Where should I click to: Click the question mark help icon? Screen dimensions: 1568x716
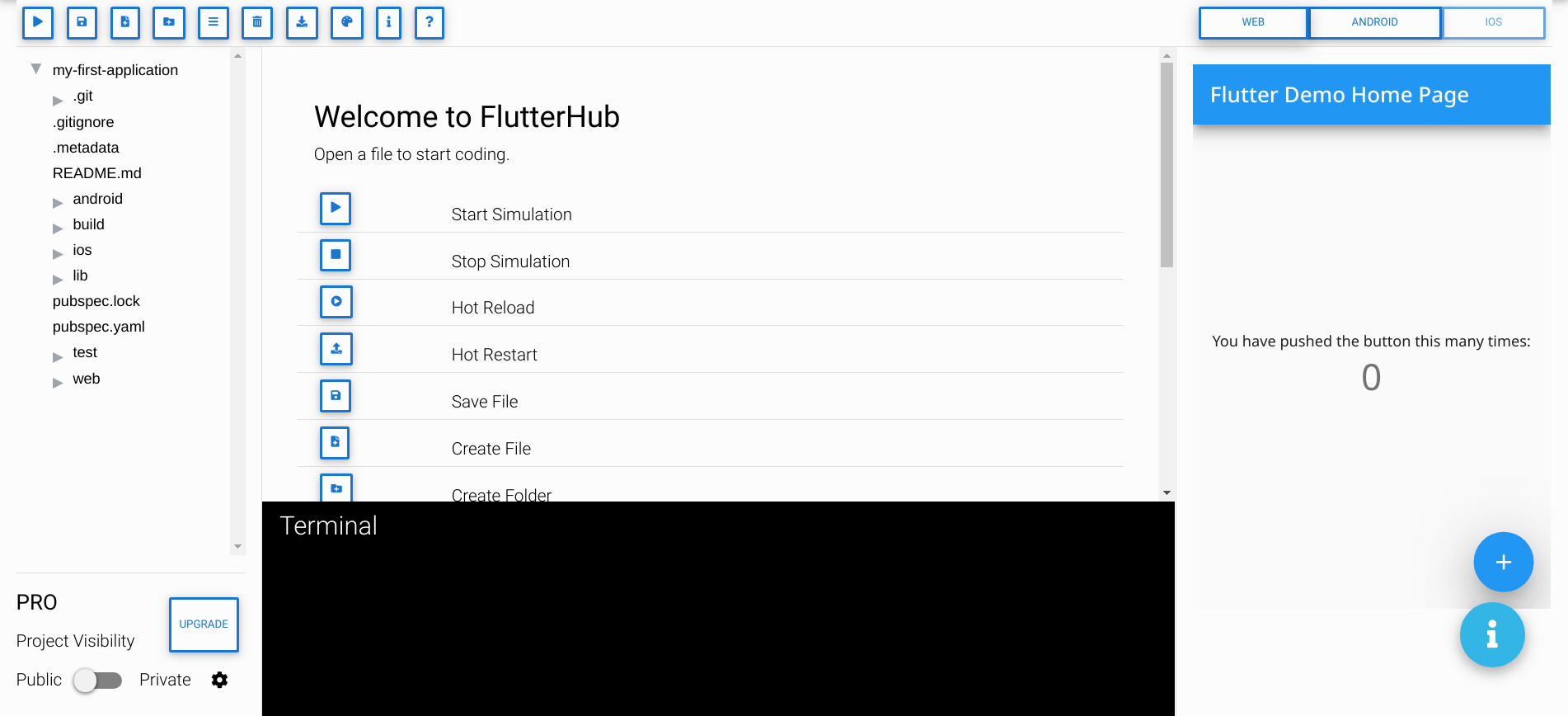click(x=429, y=22)
